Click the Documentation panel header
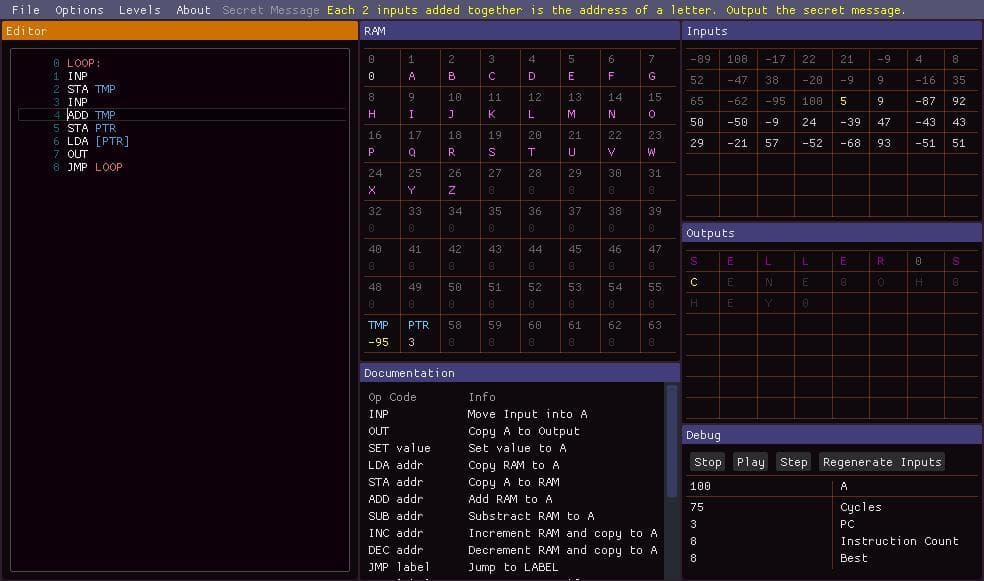Viewport: 984px width, 581px height. 520,373
